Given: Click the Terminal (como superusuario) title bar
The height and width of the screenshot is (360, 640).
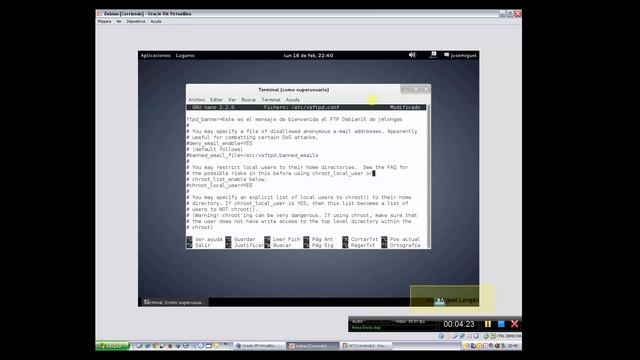Looking at the screenshot, I should pos(293,89).
